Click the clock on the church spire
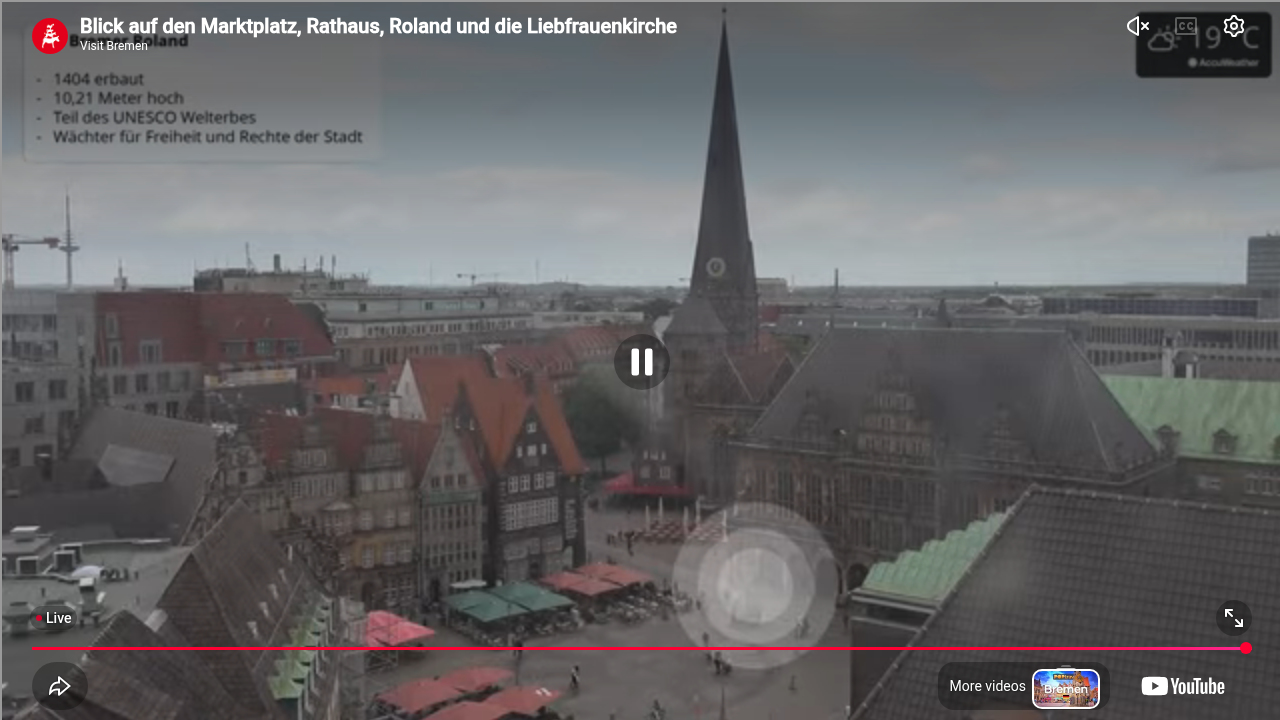The width and height of the screenshot is (1280, 720). pos(716,266)
